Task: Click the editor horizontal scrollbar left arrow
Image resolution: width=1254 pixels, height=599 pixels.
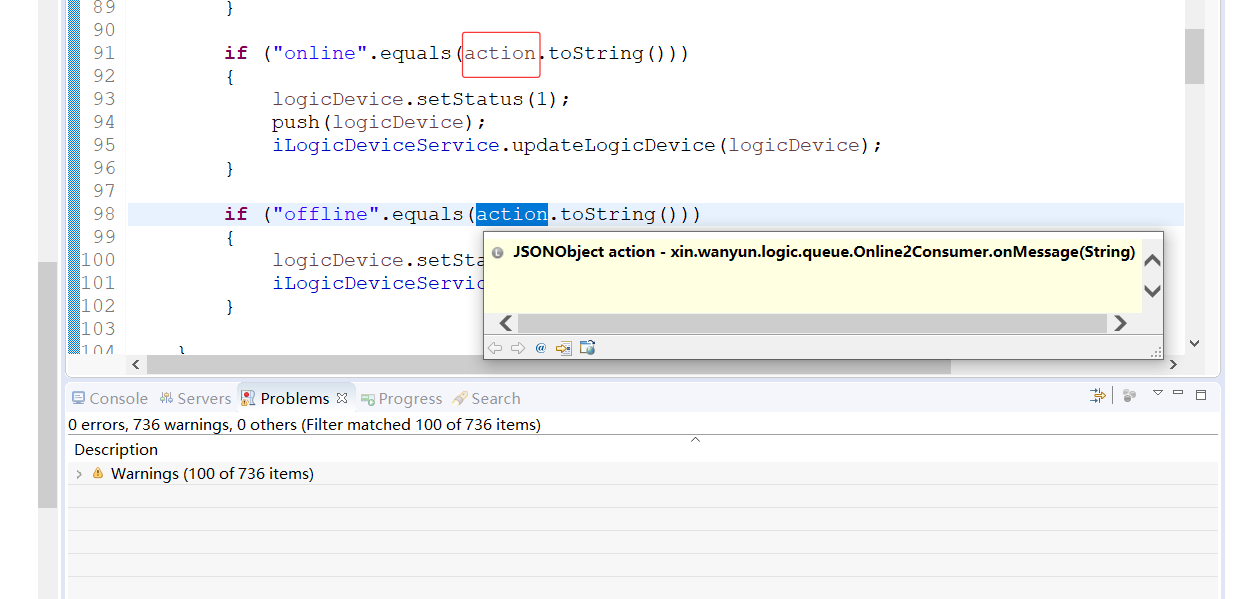Action: click(x=137, y=366)
